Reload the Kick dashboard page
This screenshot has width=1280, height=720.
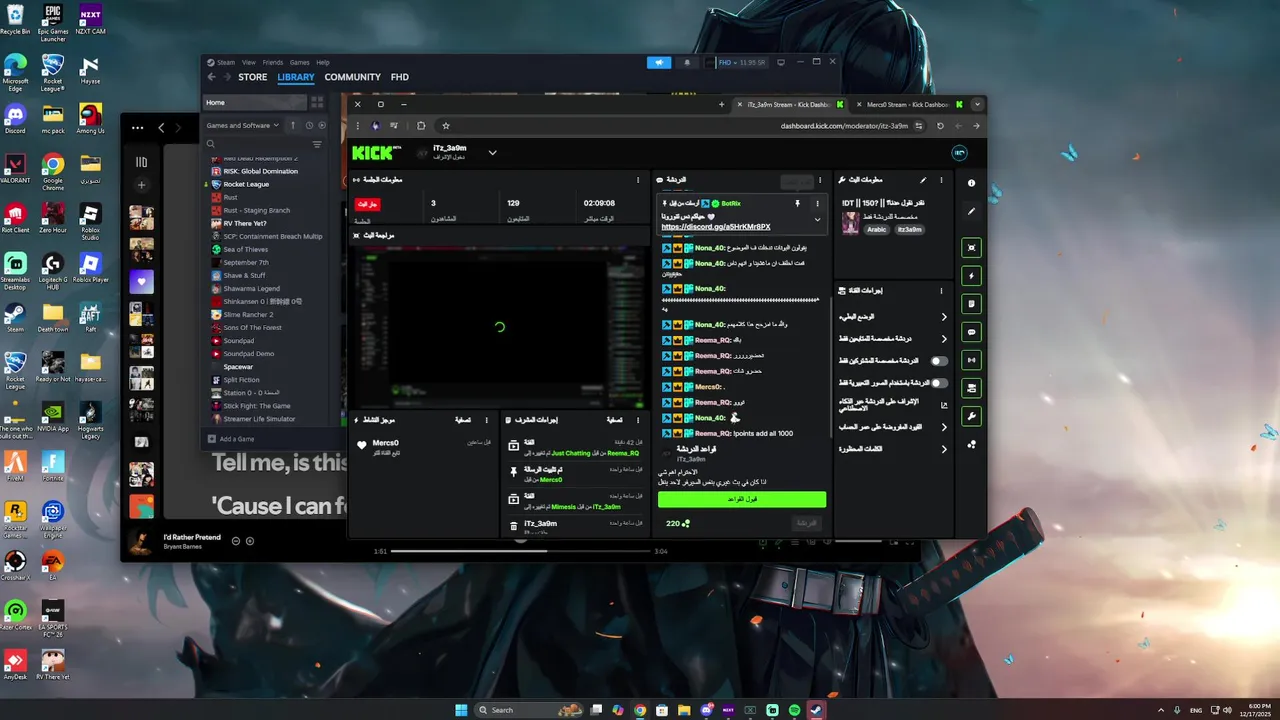pos(940,126)
